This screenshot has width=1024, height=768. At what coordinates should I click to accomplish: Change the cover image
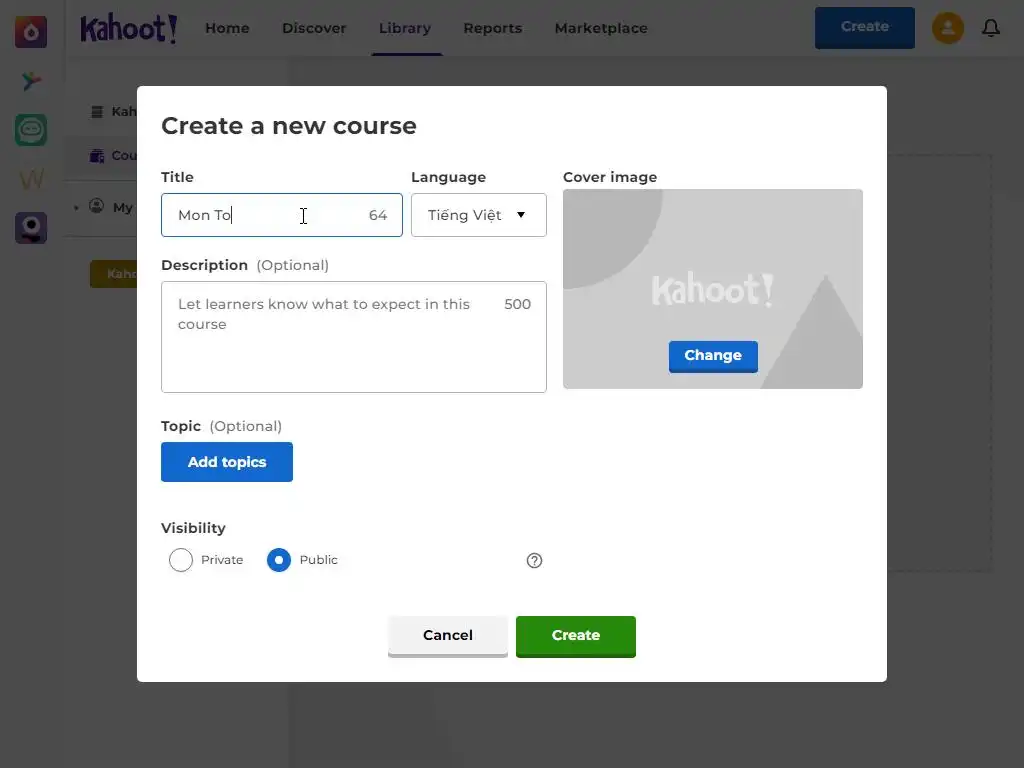(713, 355)
